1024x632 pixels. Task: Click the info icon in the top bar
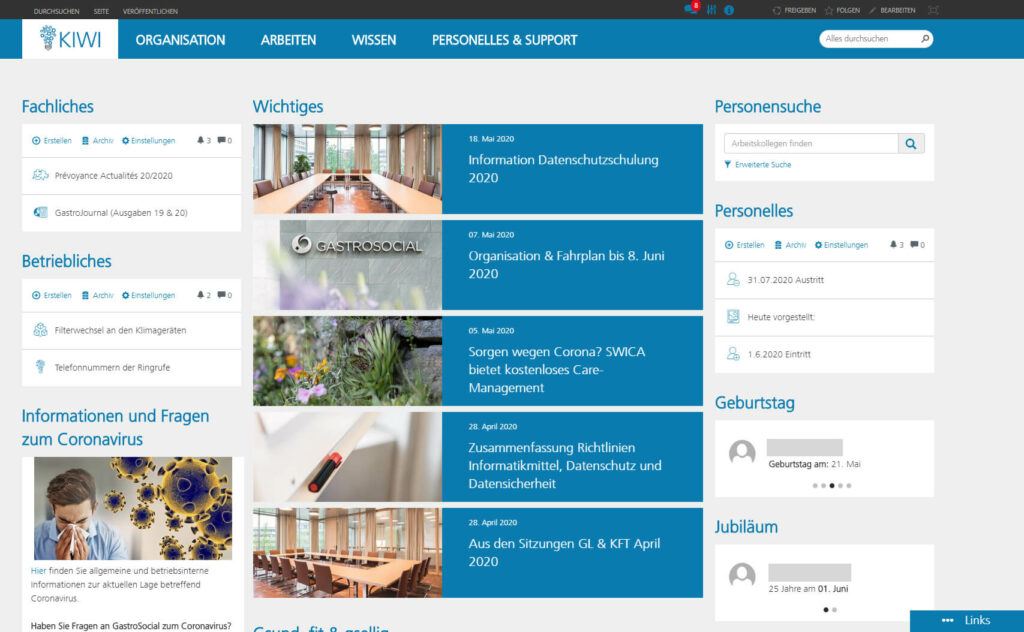click(x=730, y=10)
